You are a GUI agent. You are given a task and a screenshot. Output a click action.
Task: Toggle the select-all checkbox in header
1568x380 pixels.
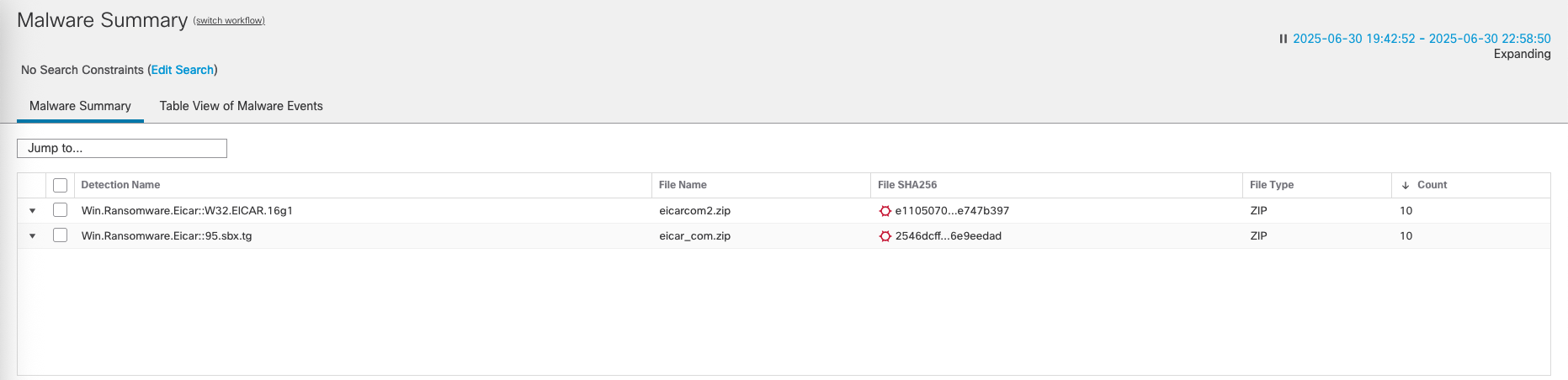60,185
